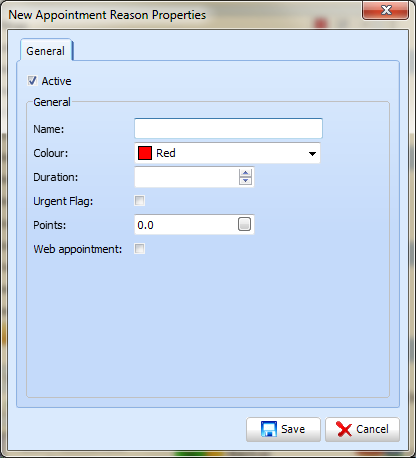This screenshot has height=458, width=416.
Task: Tick the Web appointment checkbox
Action: coord(139,249)
